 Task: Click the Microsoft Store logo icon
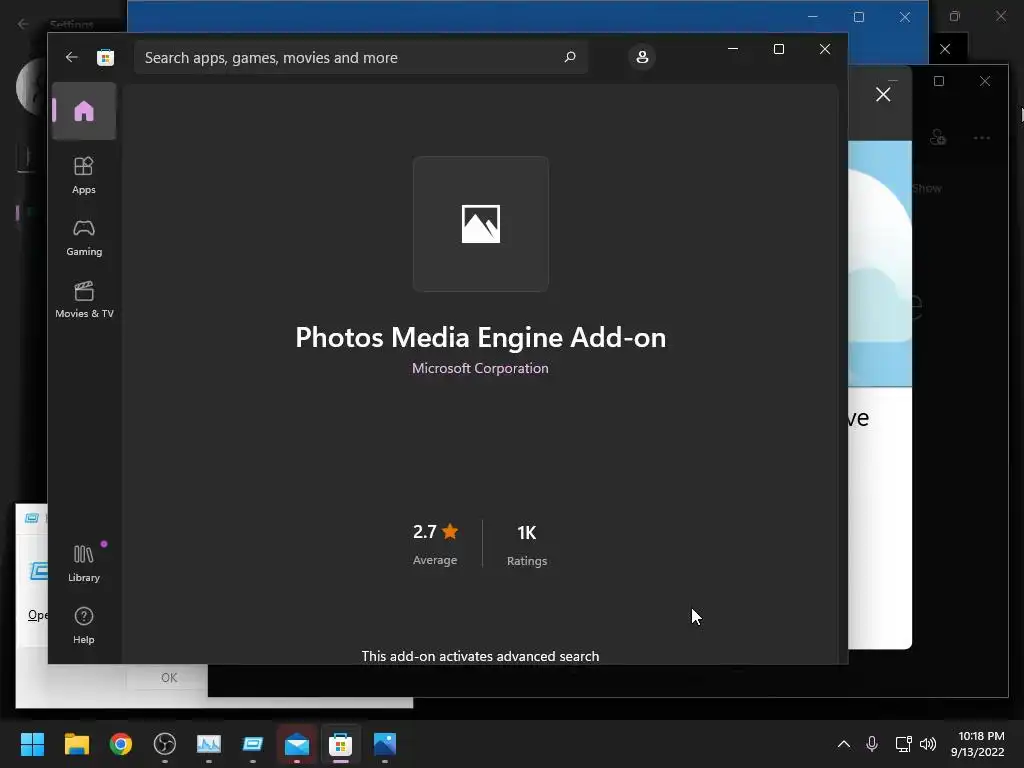105,57
